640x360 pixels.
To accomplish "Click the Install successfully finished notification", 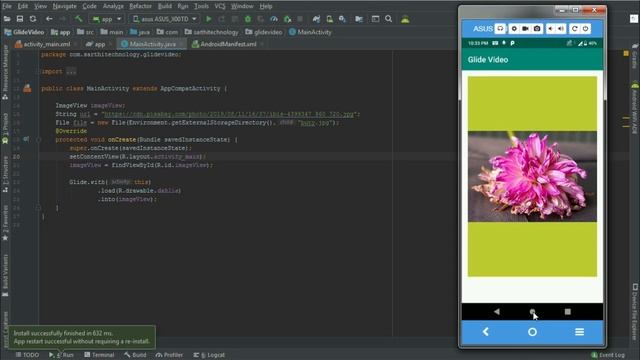I will pyautogui.click(x=82, y=337).
